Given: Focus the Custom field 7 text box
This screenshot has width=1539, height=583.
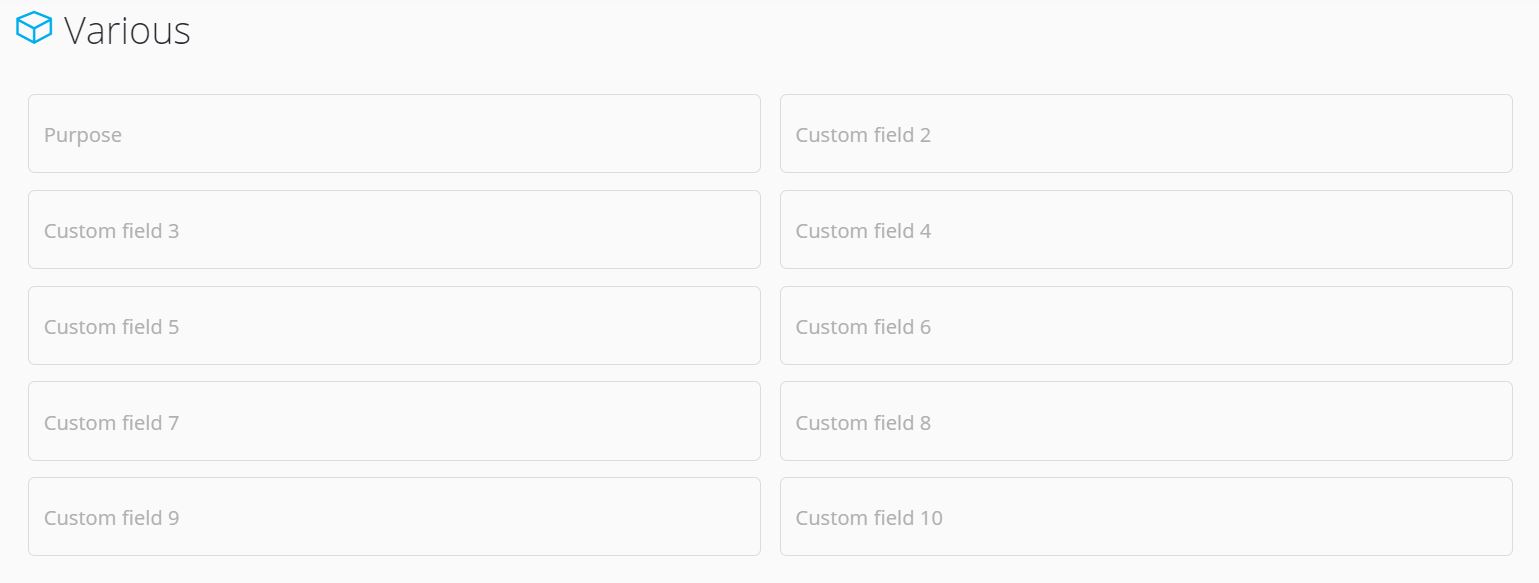Looking at the screenshot, I should [x=394, y=421].
